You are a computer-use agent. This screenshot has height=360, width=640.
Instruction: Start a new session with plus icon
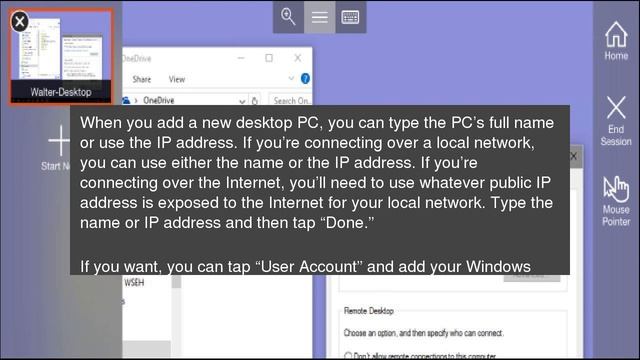point(60,141)
